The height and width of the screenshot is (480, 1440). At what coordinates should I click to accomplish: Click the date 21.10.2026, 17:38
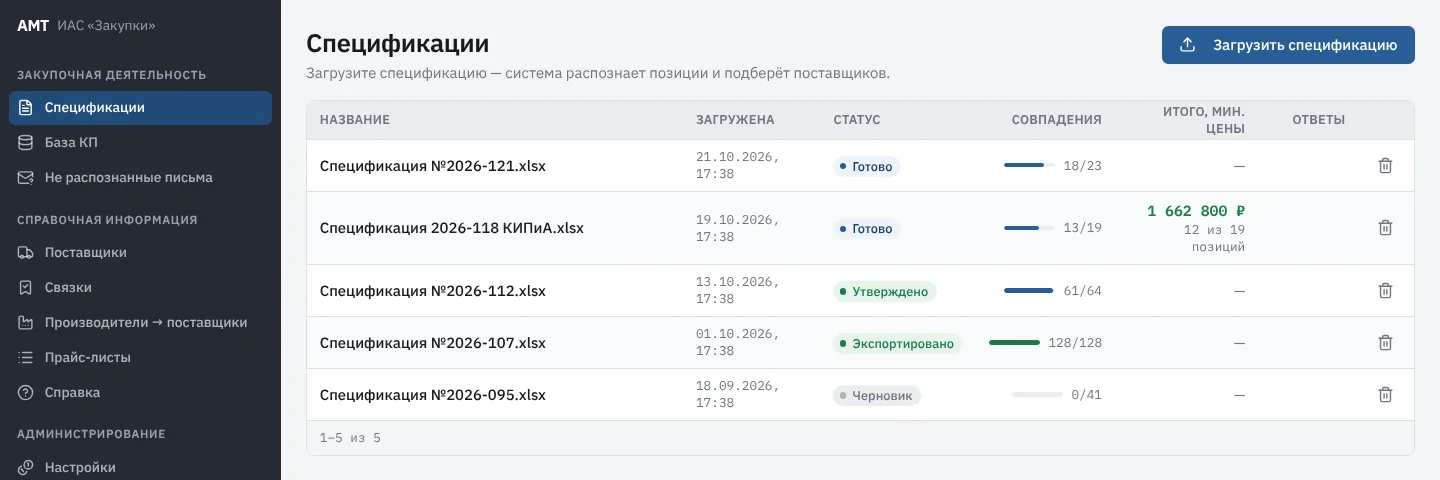(738, 166)
